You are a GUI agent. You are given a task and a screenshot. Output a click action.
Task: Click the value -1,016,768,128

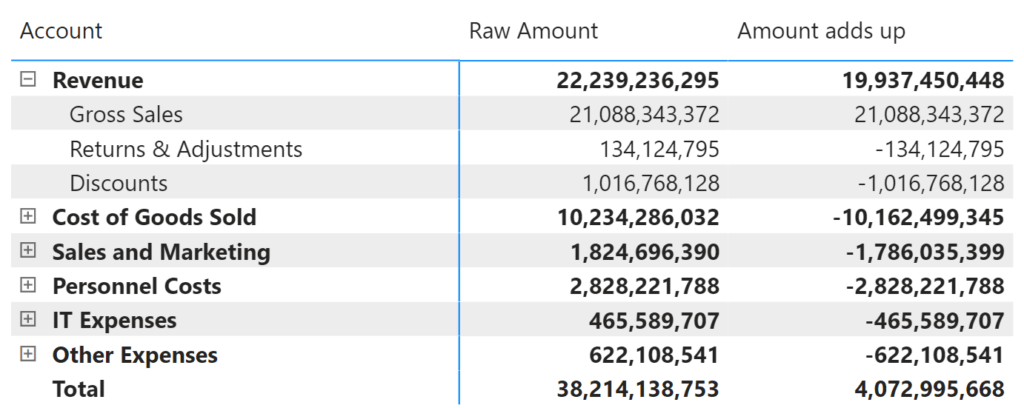pyautogui.click(x=931, y=183)
